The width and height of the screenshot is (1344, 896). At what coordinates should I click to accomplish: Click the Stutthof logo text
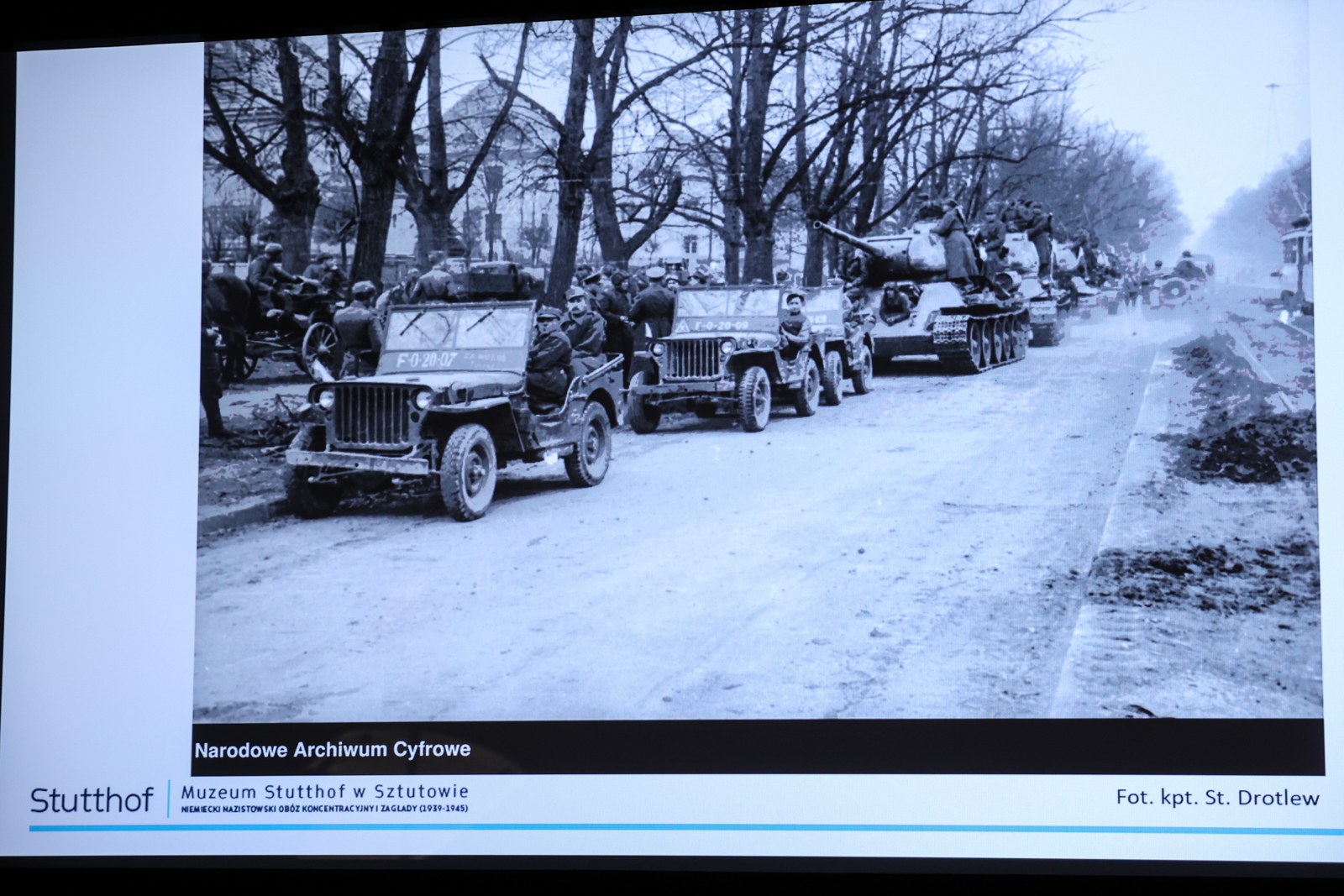click(92, 800)
